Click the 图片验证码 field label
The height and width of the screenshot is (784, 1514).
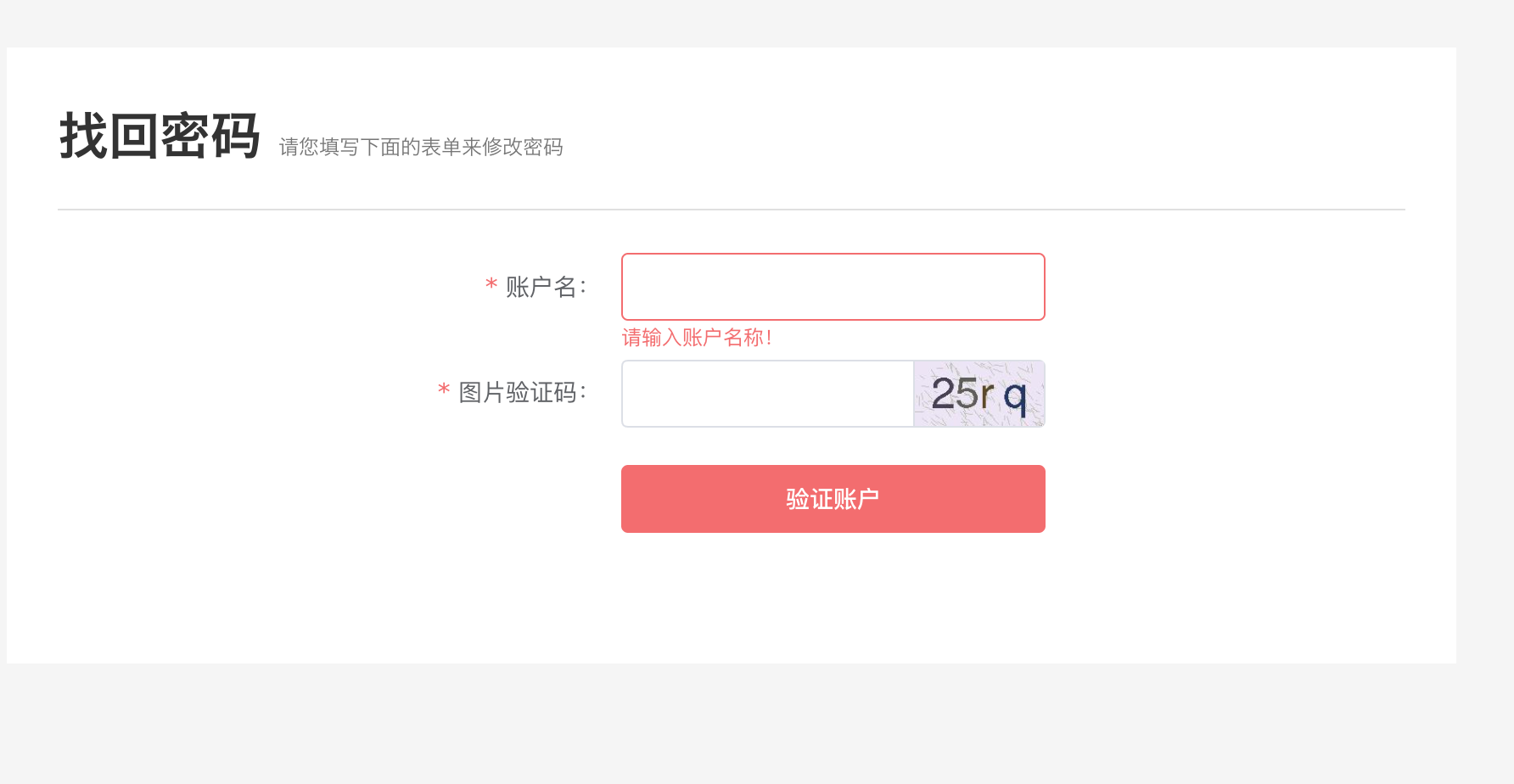517,392
